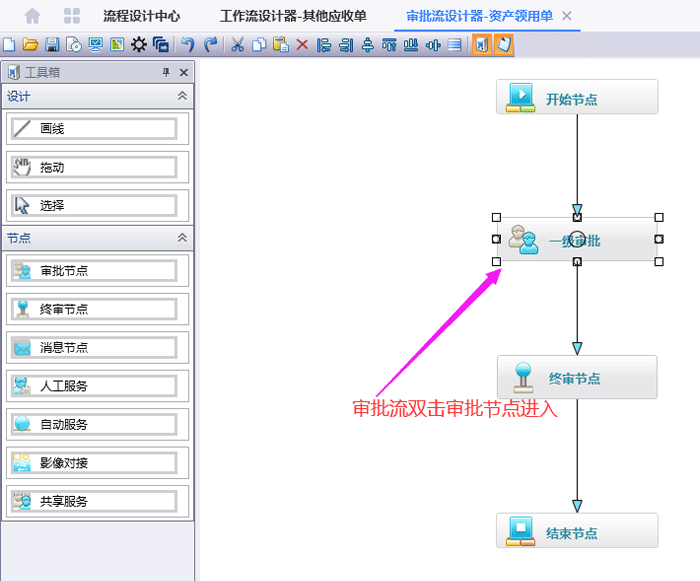The image size is (700, 581).
Task: Open settings via the gear icon
Action: (x=139, y=45)
